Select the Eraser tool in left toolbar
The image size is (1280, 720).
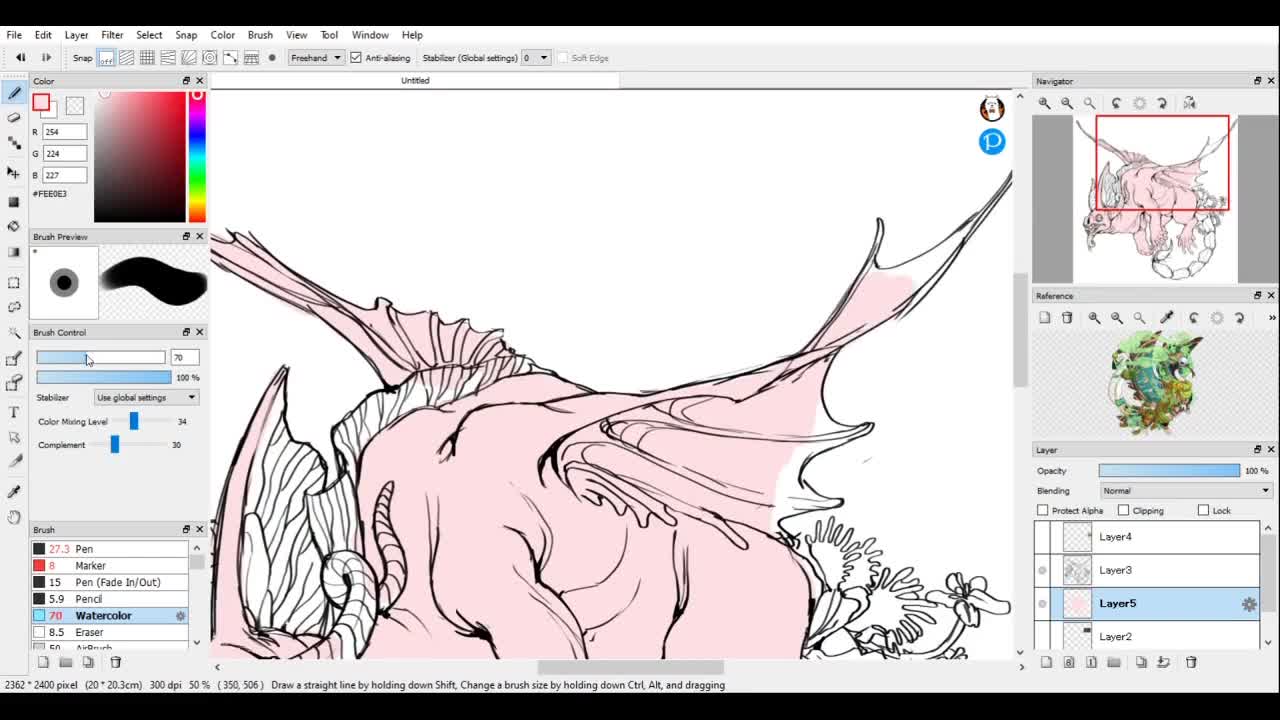click(14, 117)
